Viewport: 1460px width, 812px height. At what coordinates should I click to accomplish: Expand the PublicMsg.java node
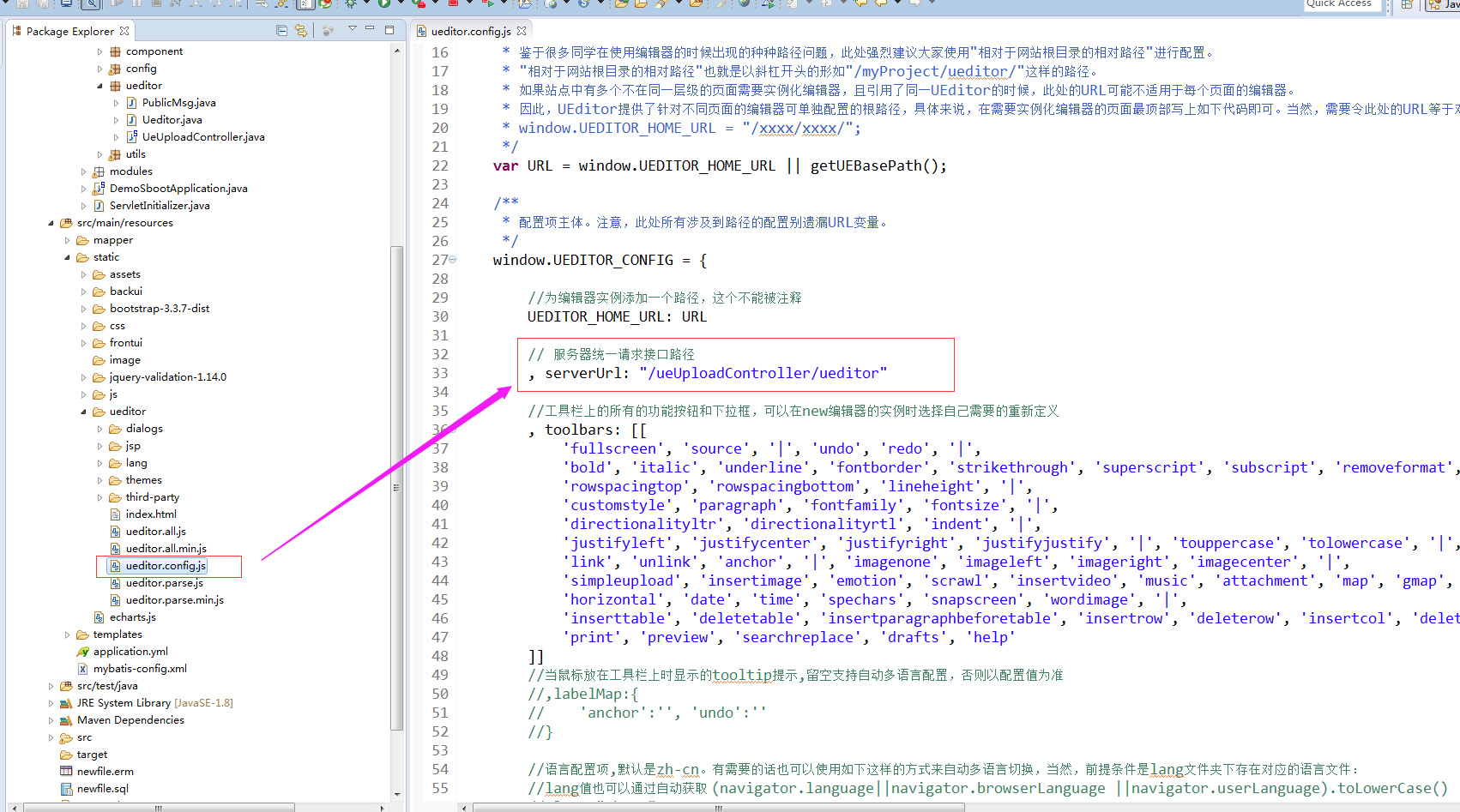click(x=117, y=103)
